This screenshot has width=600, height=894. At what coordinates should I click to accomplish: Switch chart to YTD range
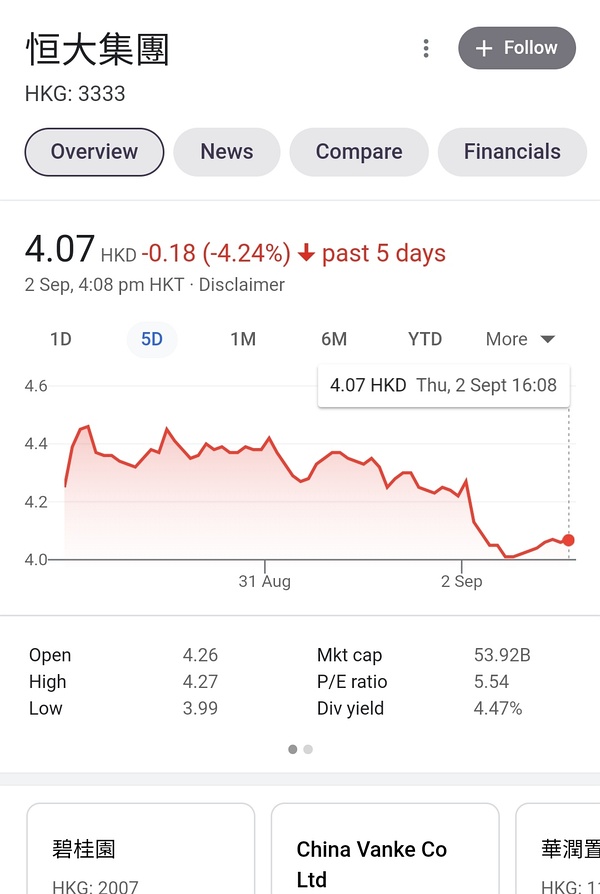coord(425,339)
